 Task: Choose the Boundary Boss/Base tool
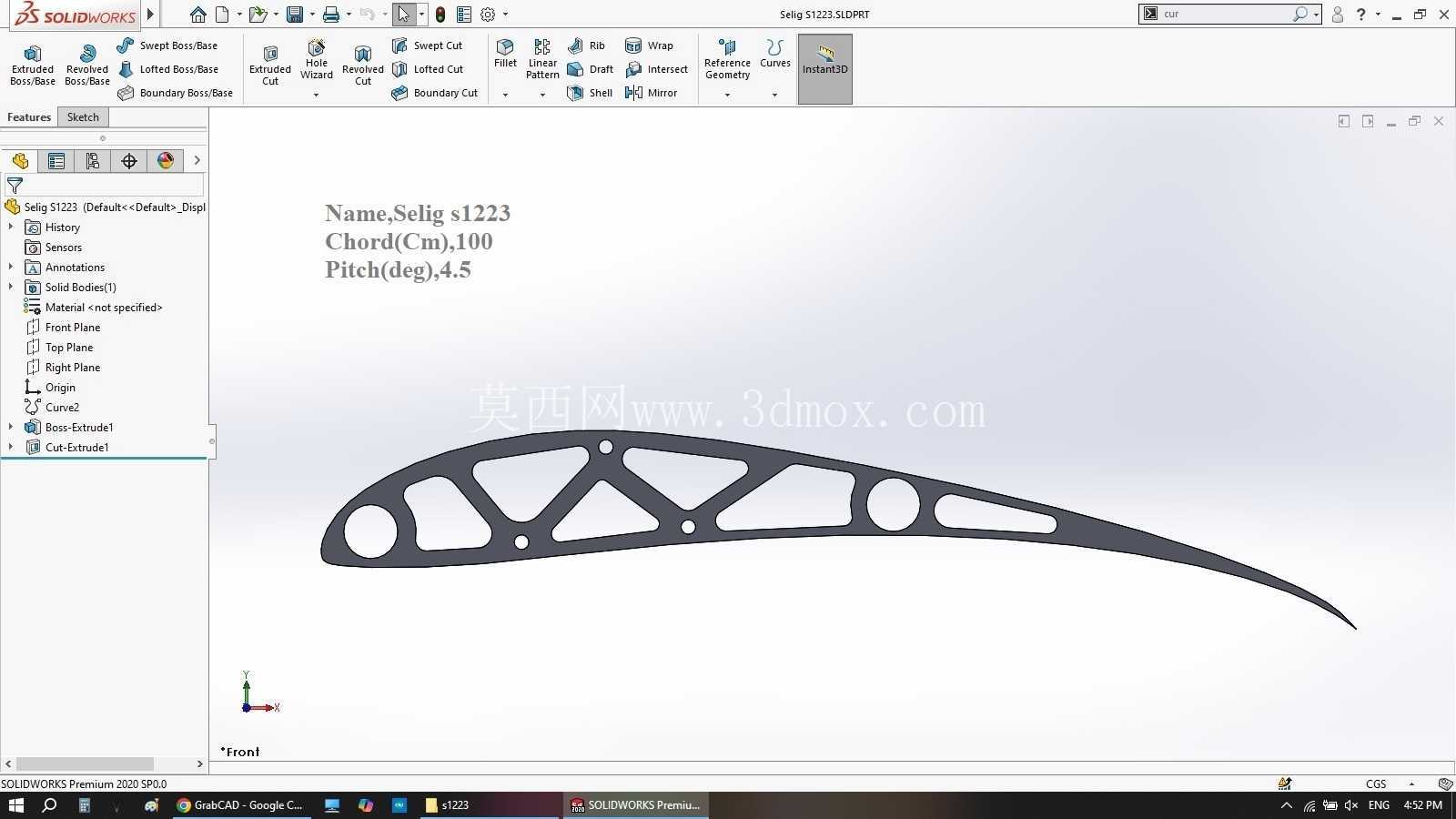(x=175, y=93)
